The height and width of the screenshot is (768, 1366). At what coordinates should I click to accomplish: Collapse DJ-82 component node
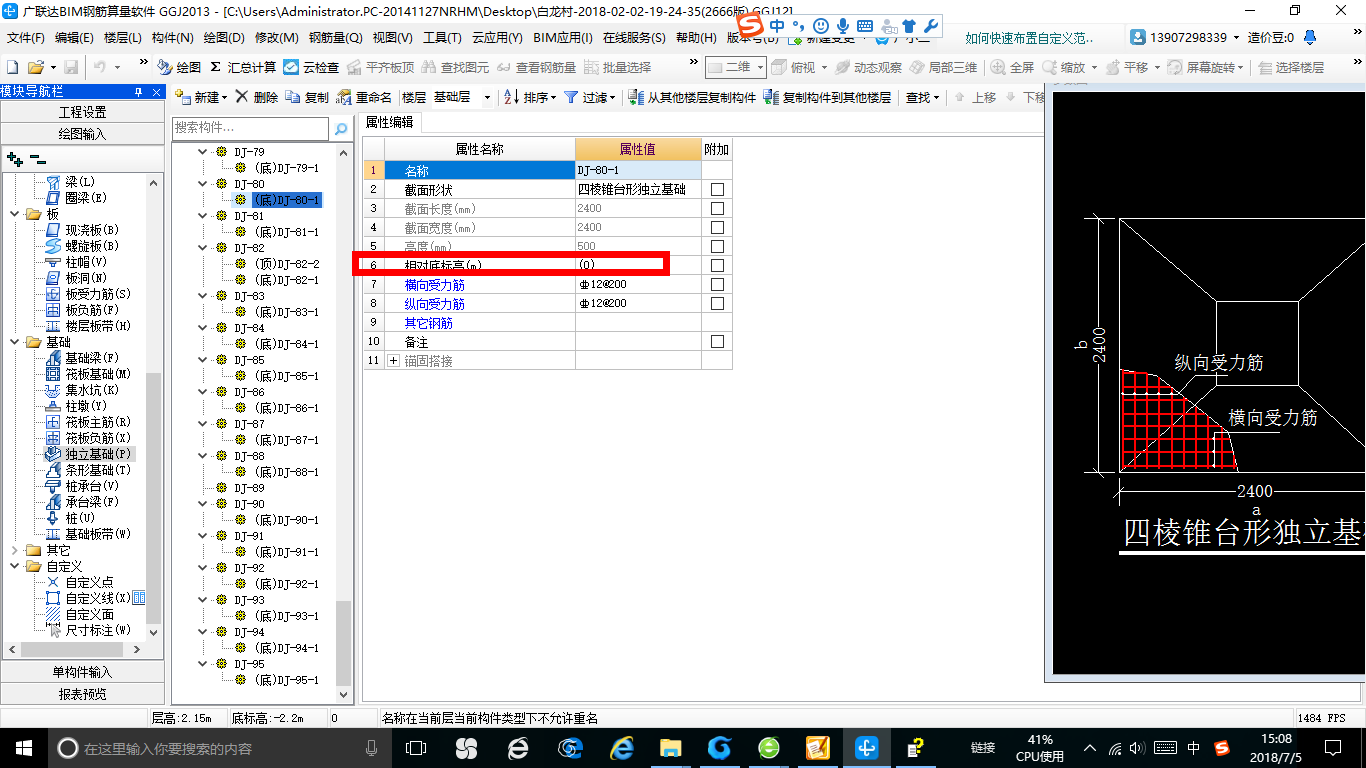203,248
